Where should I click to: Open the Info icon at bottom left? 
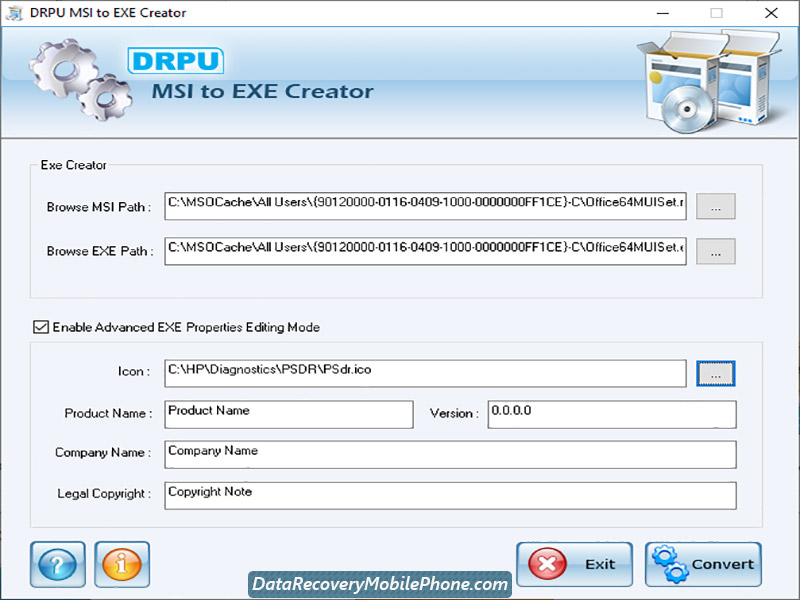[x=122, y=564]
